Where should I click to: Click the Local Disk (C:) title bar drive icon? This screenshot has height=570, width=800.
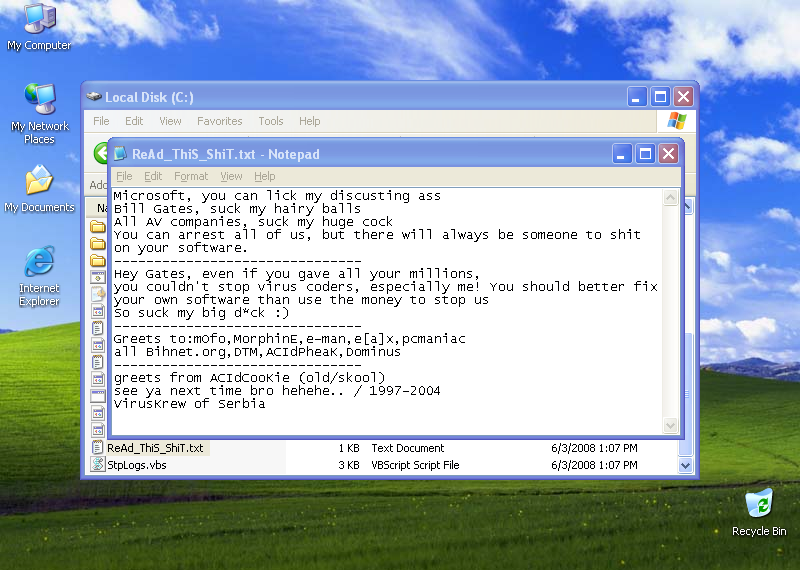pyautogui.click(x=94, y=96)
